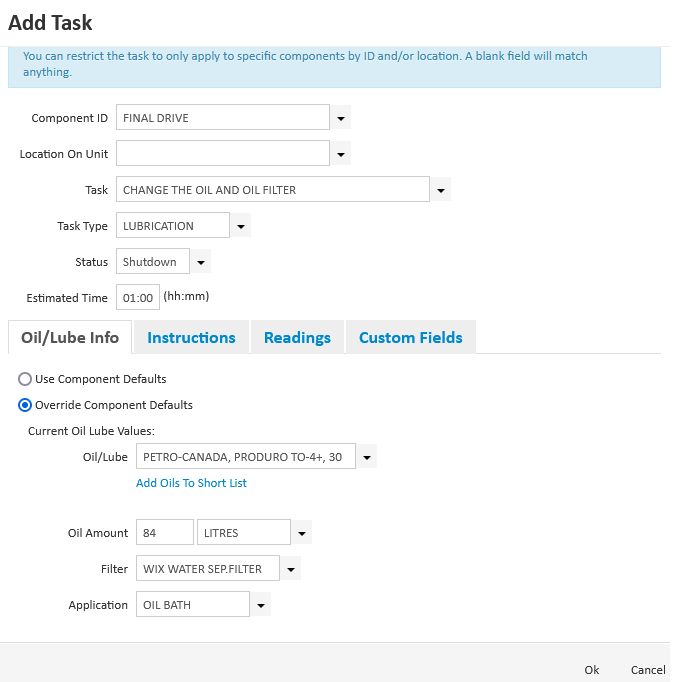Screen dimensions: 693x682
Task: Open the Component ID dropdown arrow
Action: (x=341, y=118)
